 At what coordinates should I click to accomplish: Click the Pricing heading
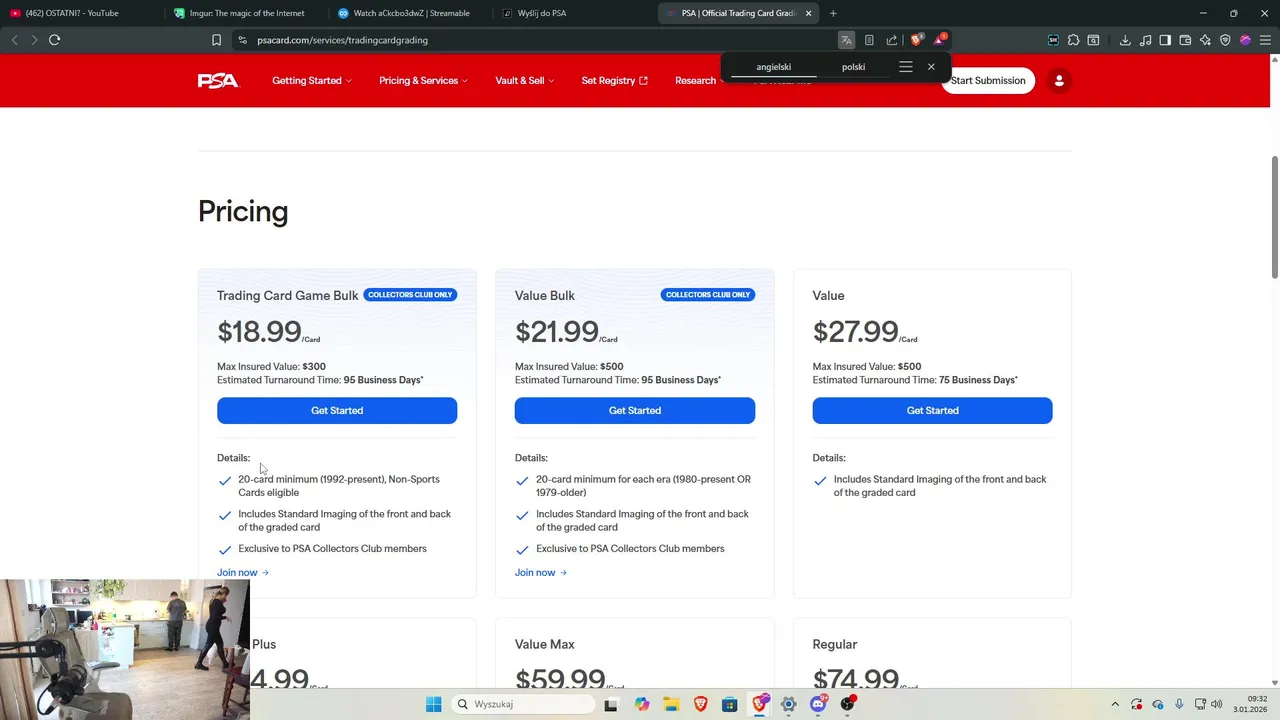(243, 212)
